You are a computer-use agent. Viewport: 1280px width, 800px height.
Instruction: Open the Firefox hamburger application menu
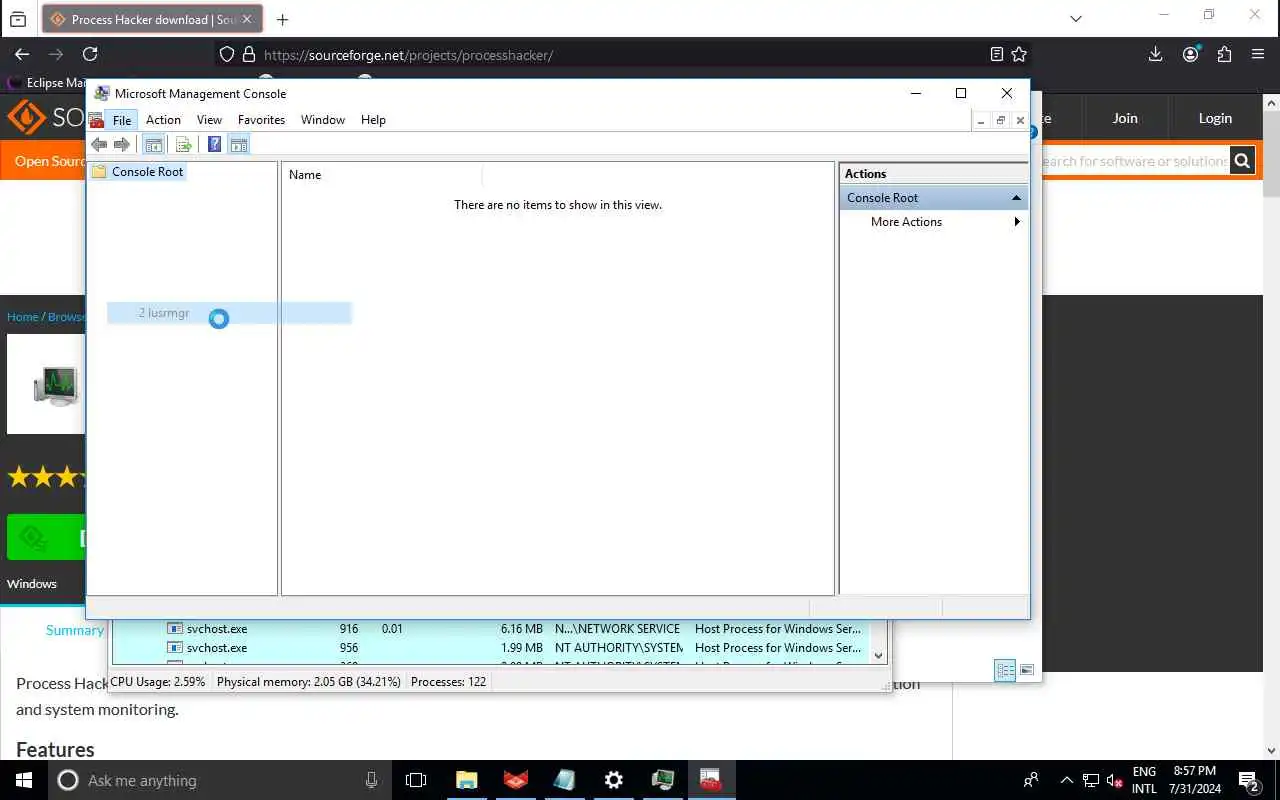1258,55
